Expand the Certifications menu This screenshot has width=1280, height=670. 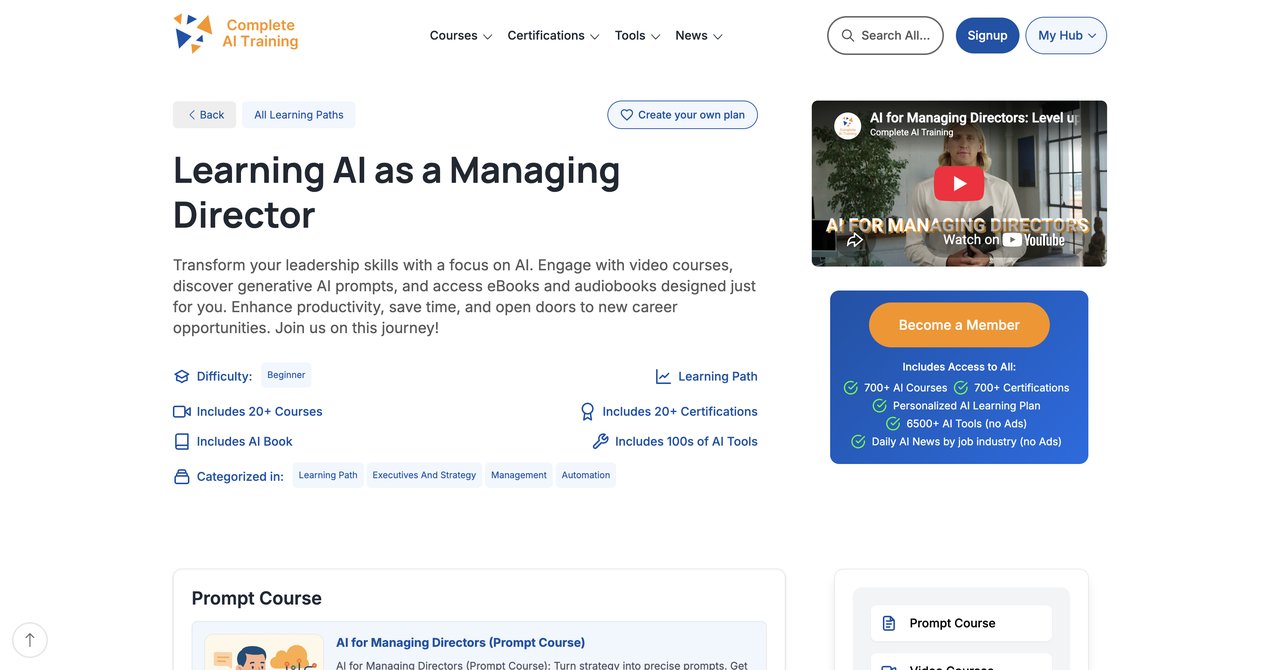553,35
